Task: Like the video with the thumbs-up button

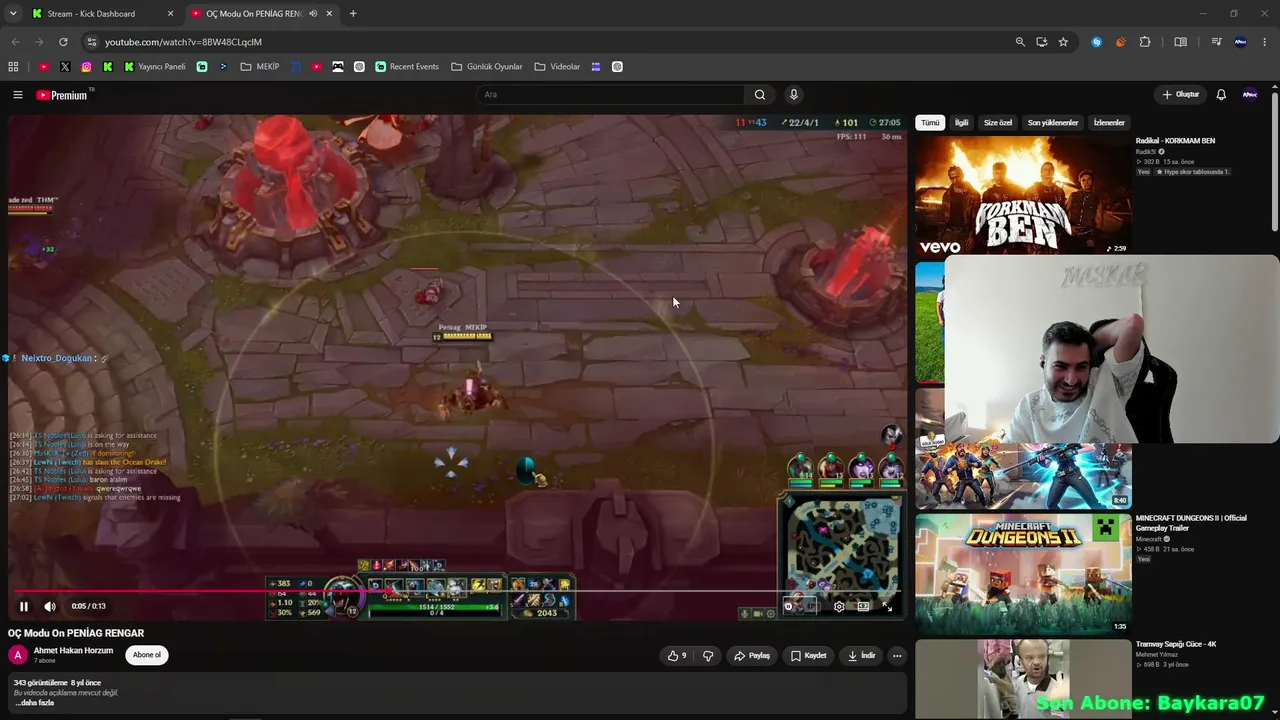Action: click(x=677, y=656)
